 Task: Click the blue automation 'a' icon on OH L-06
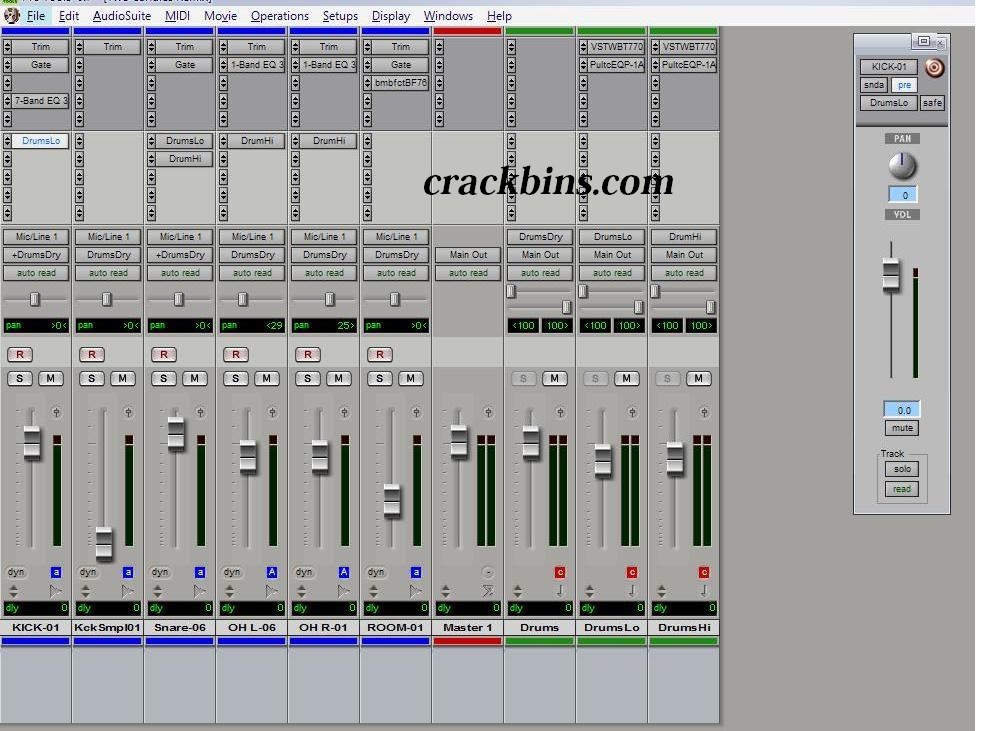click(x=271, y=572)
